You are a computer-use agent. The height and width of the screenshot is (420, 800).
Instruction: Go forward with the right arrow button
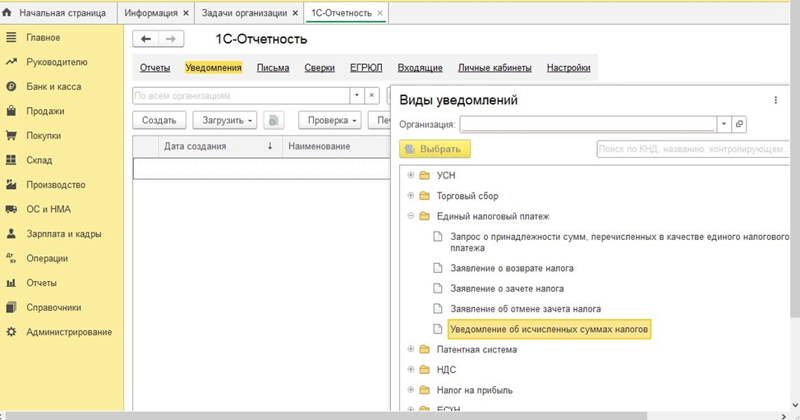point(171,39)
